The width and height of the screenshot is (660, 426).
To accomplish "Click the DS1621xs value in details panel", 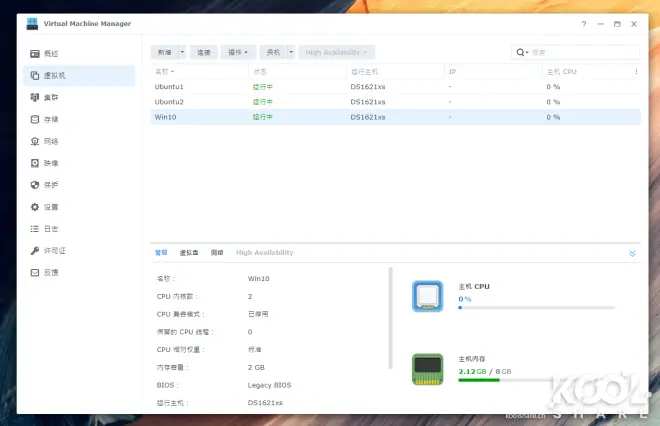I will point(265,403).
